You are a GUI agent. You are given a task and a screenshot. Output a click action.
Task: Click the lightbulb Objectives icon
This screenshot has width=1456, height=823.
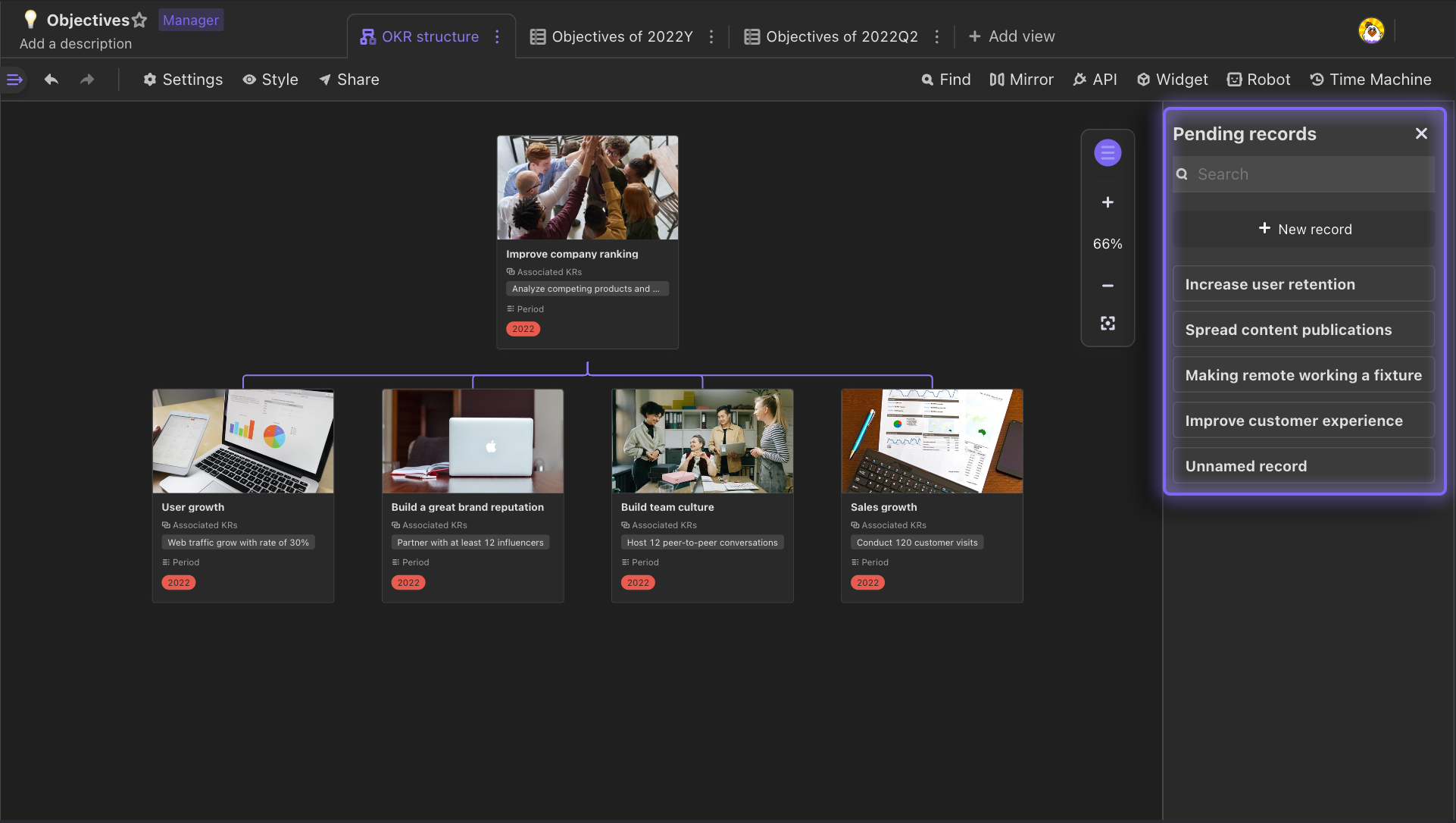(x=30, y=20)
